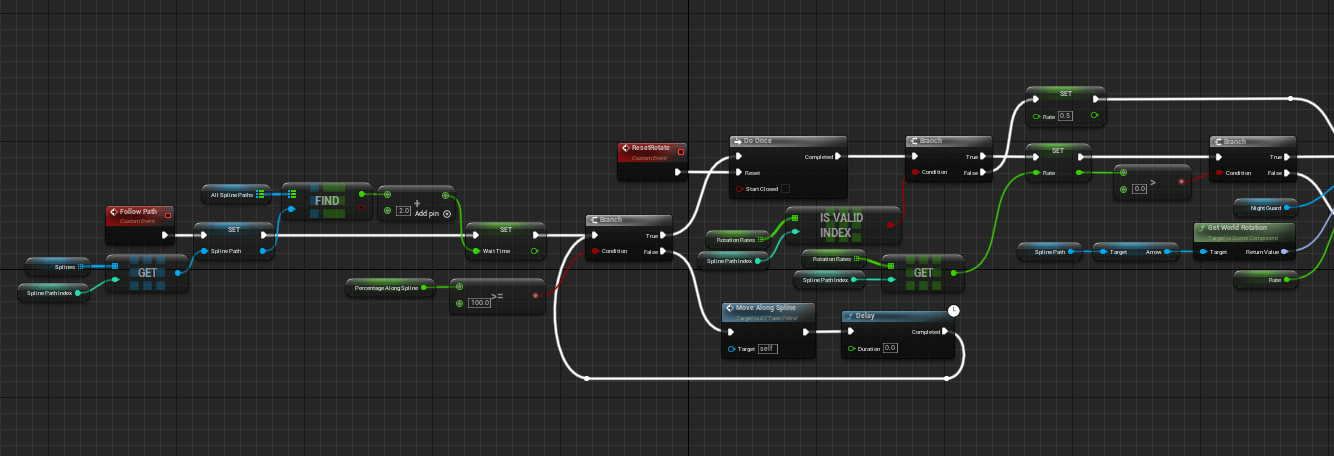
Task: Click the array grid pin on All Spline Paths
Action: click(x=260, y=193)
